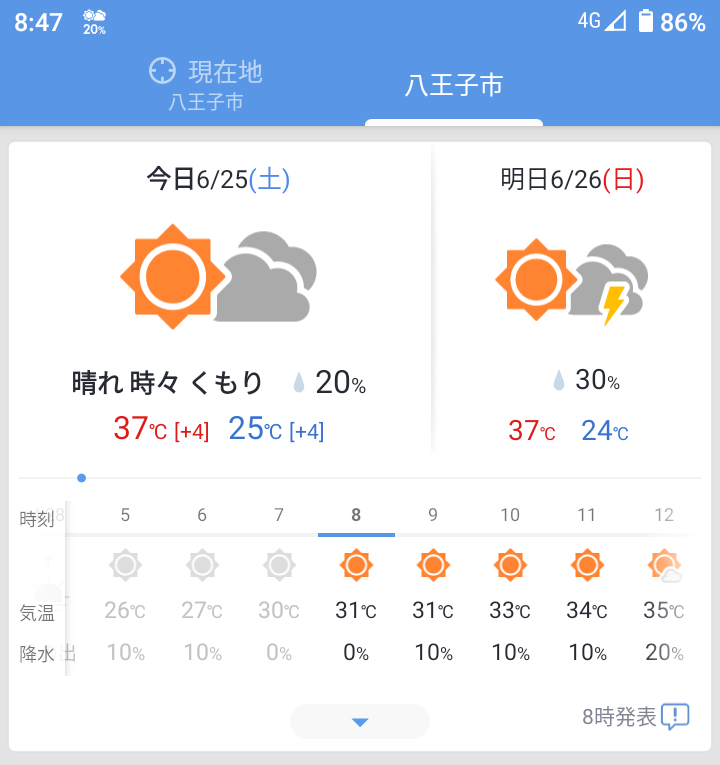Tap tomorrow's thunderstorm weather icon
Image resolution: width=720 pixels, height=765 pixels.
pyautogui.click(x=572, y=281)
